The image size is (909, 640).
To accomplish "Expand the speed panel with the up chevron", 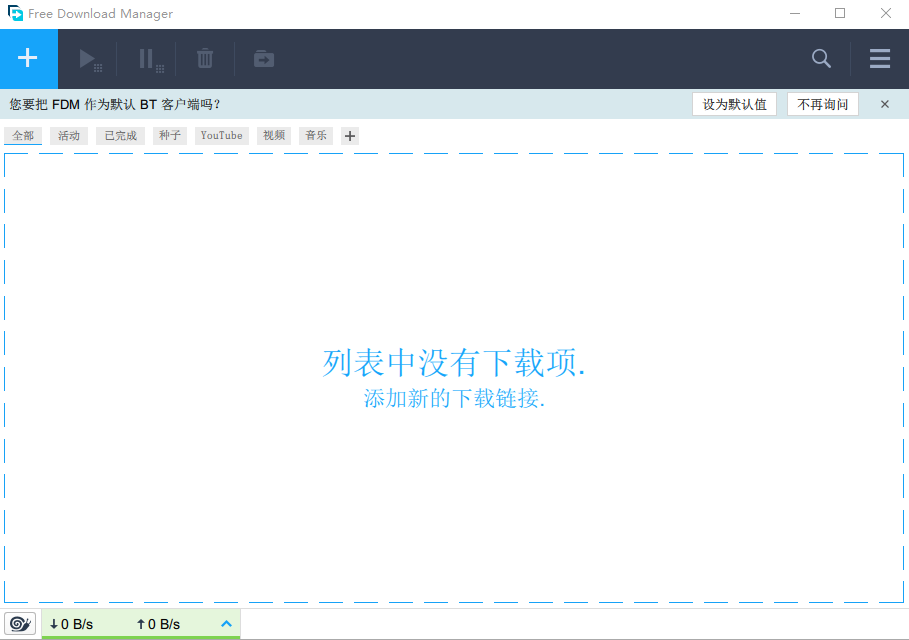I will pos(226,624).
